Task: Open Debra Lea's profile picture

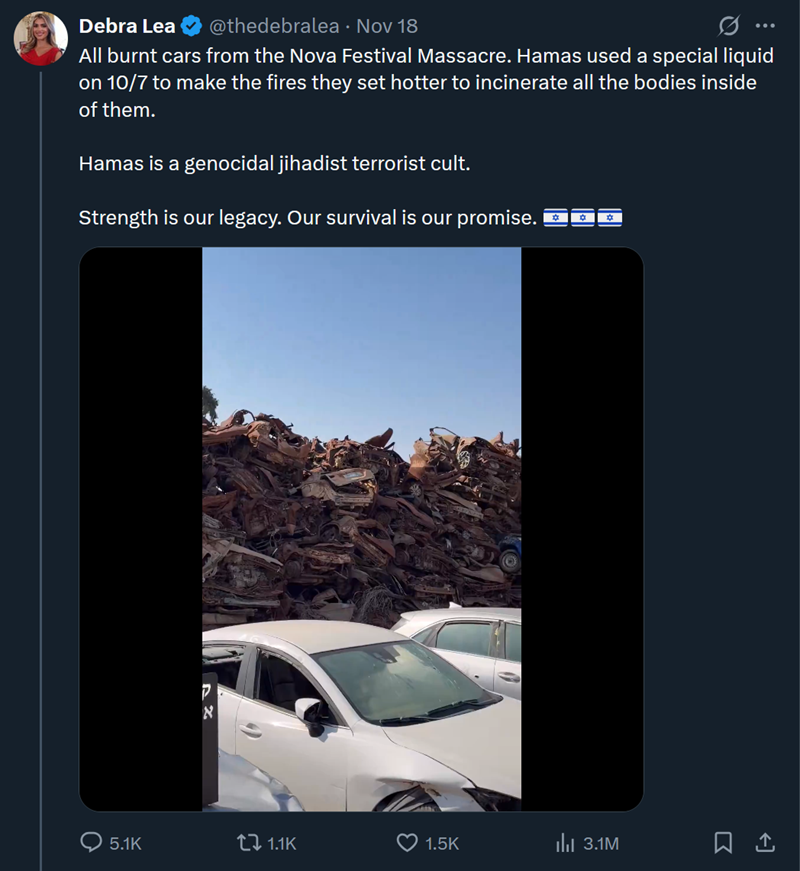Action: pyautogui.click(x=40, y=40)
